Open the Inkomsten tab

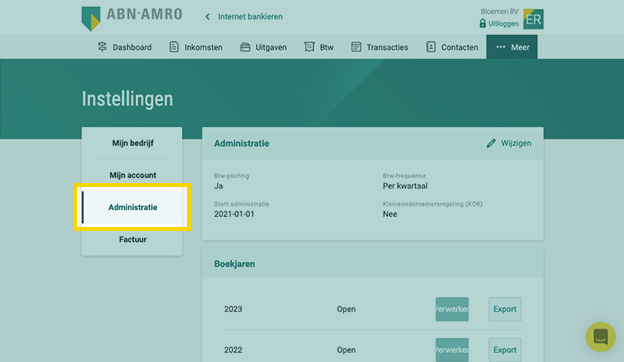coord(196,47)
